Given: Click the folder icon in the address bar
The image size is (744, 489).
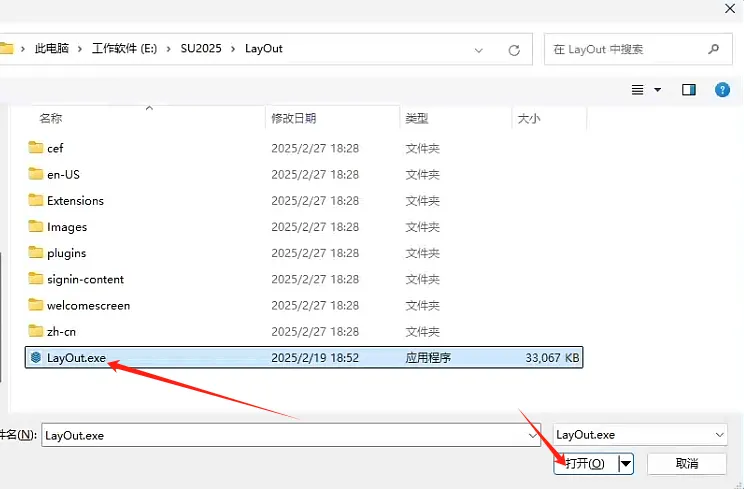Looking at the screenshot, I should point(6,48).
